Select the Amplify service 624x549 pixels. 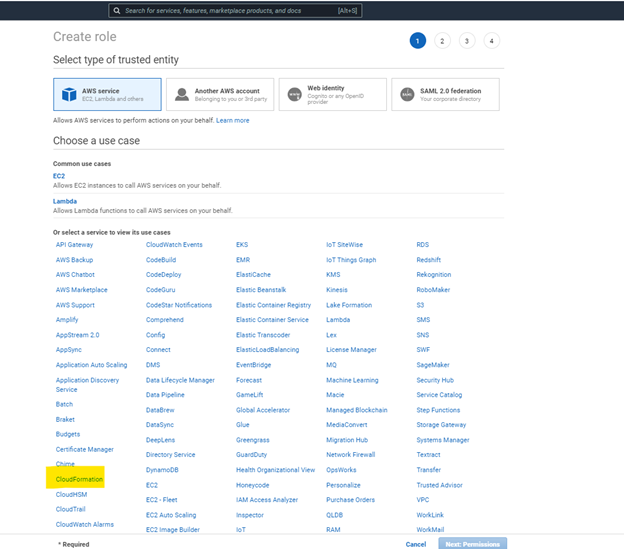click(x=67, y=319)
